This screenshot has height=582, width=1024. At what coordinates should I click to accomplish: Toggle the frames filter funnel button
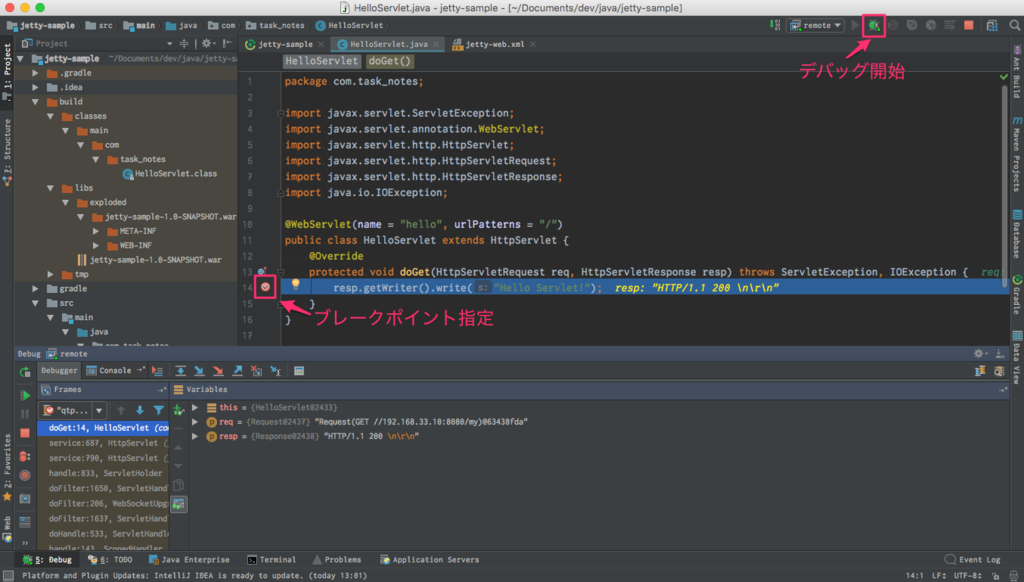(x=159, y=410)
